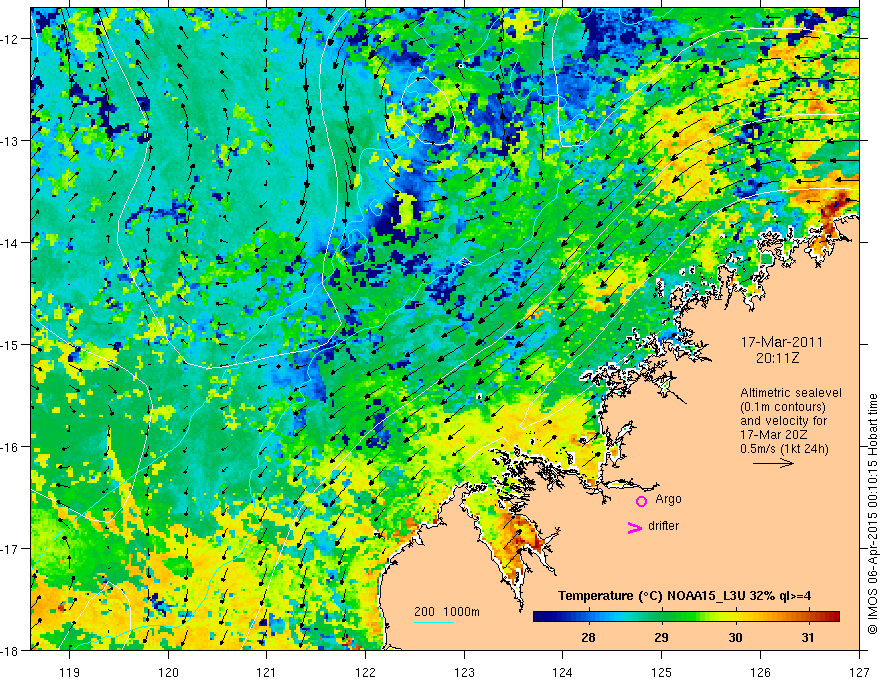Image resolution: width=880 pixels, height=680 pixels.
Task: Click the '125' longitude axis label
Action: [x=662, y=672]
